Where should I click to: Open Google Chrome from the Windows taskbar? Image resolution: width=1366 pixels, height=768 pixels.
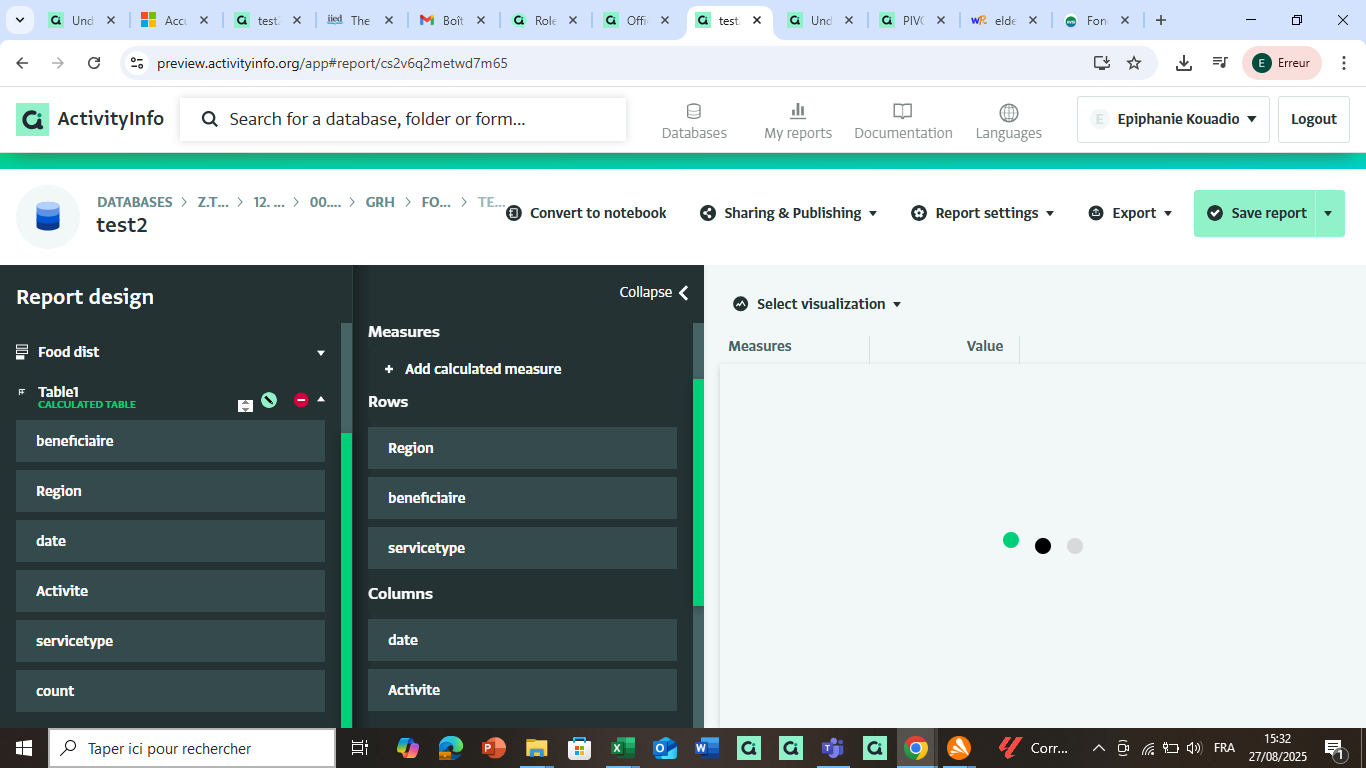(915, 748)
